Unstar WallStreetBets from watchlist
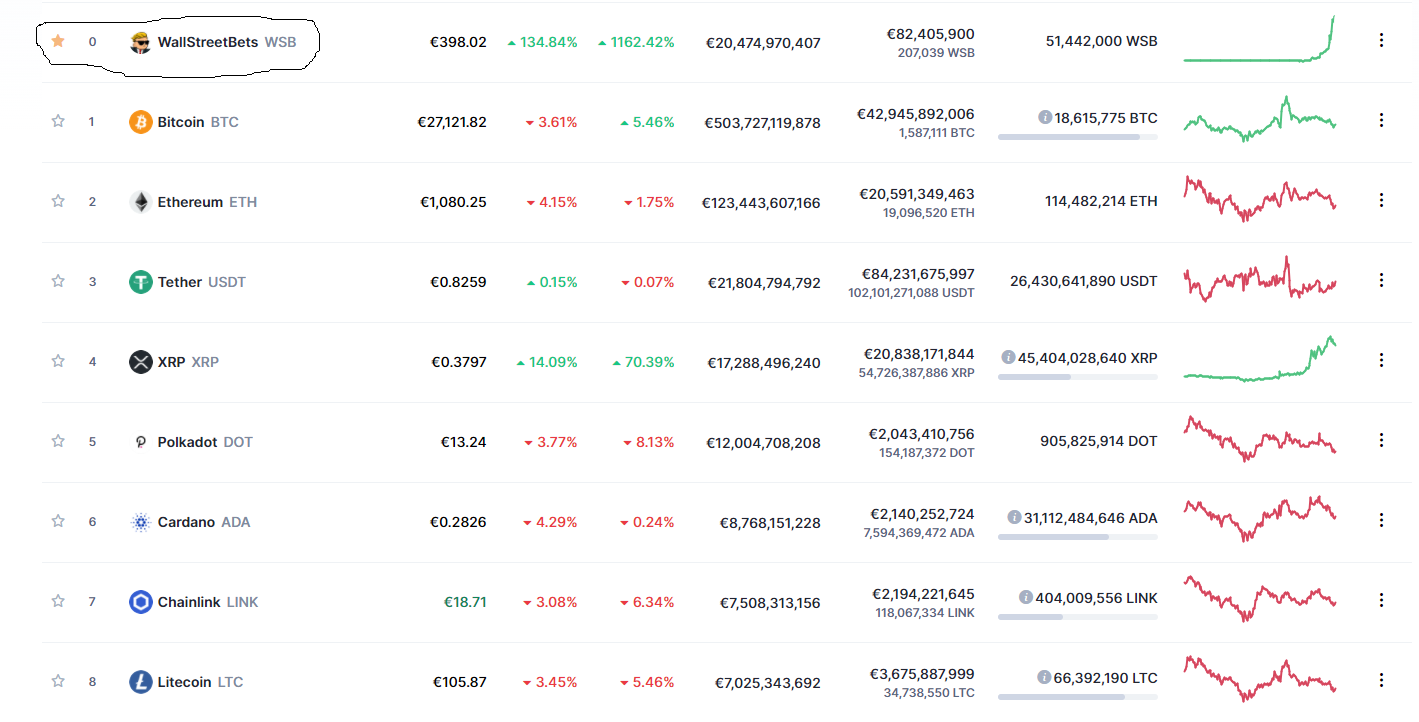This screenshot has width=1419, height=722. click(58, 41)
